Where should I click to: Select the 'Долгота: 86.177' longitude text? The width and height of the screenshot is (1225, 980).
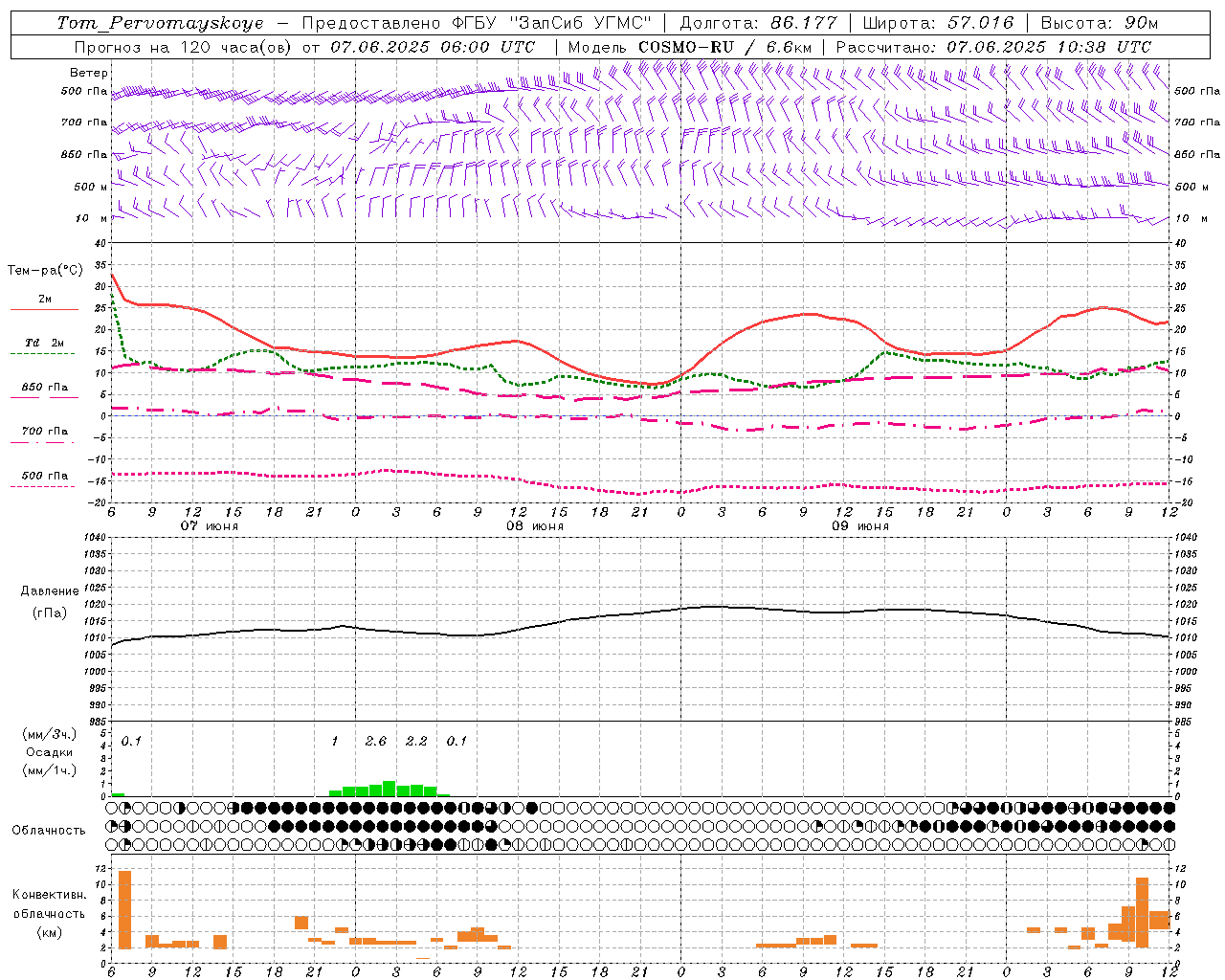(x=758, y=23)
